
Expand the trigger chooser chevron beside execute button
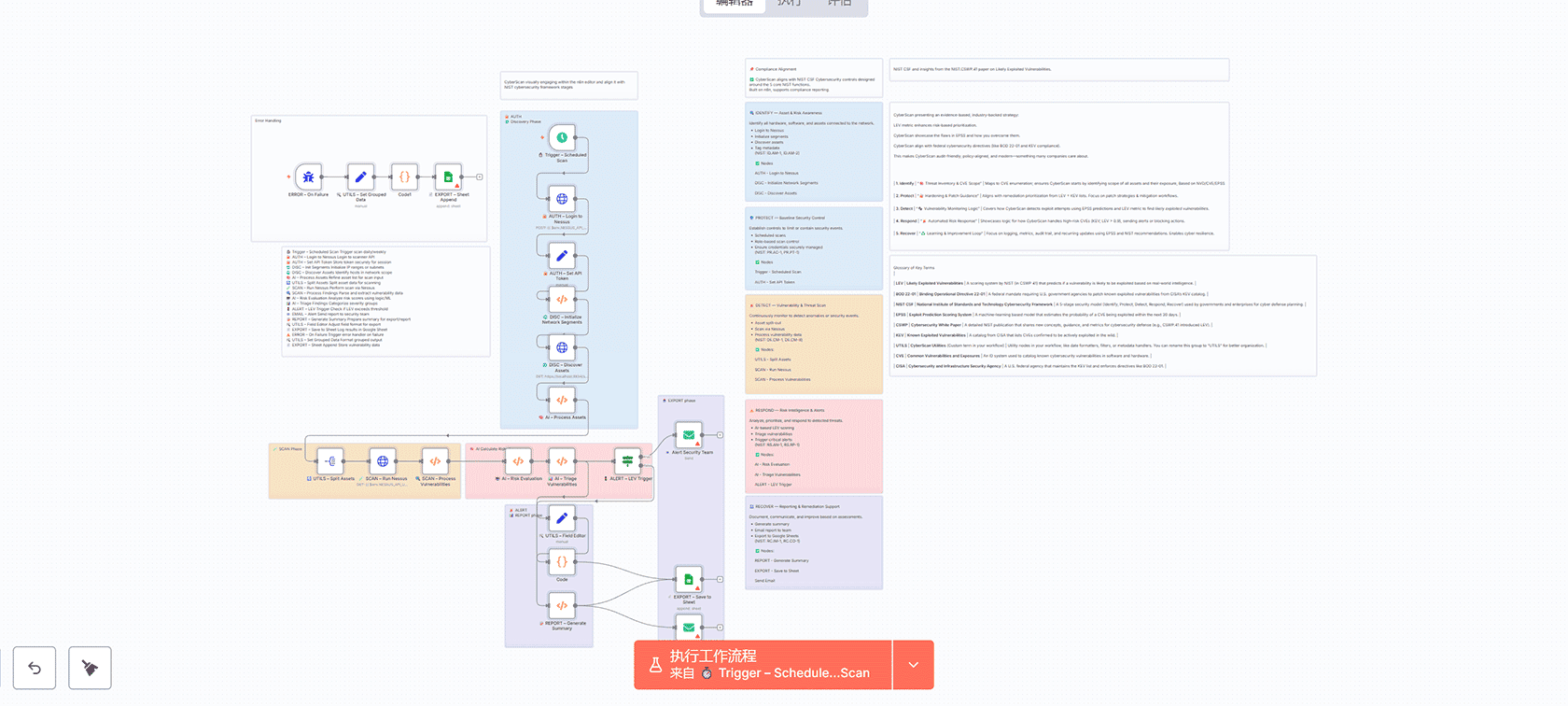913,665
